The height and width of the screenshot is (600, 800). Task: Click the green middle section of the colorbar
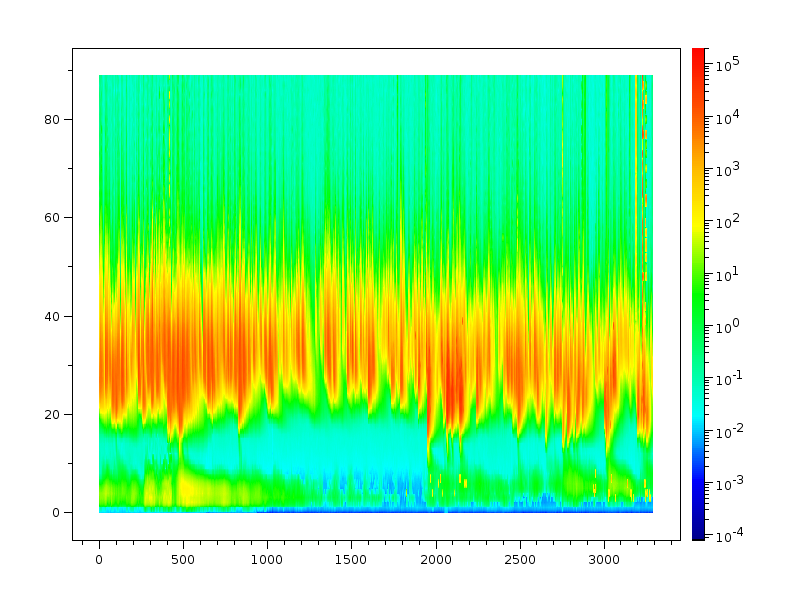(698, 300)
